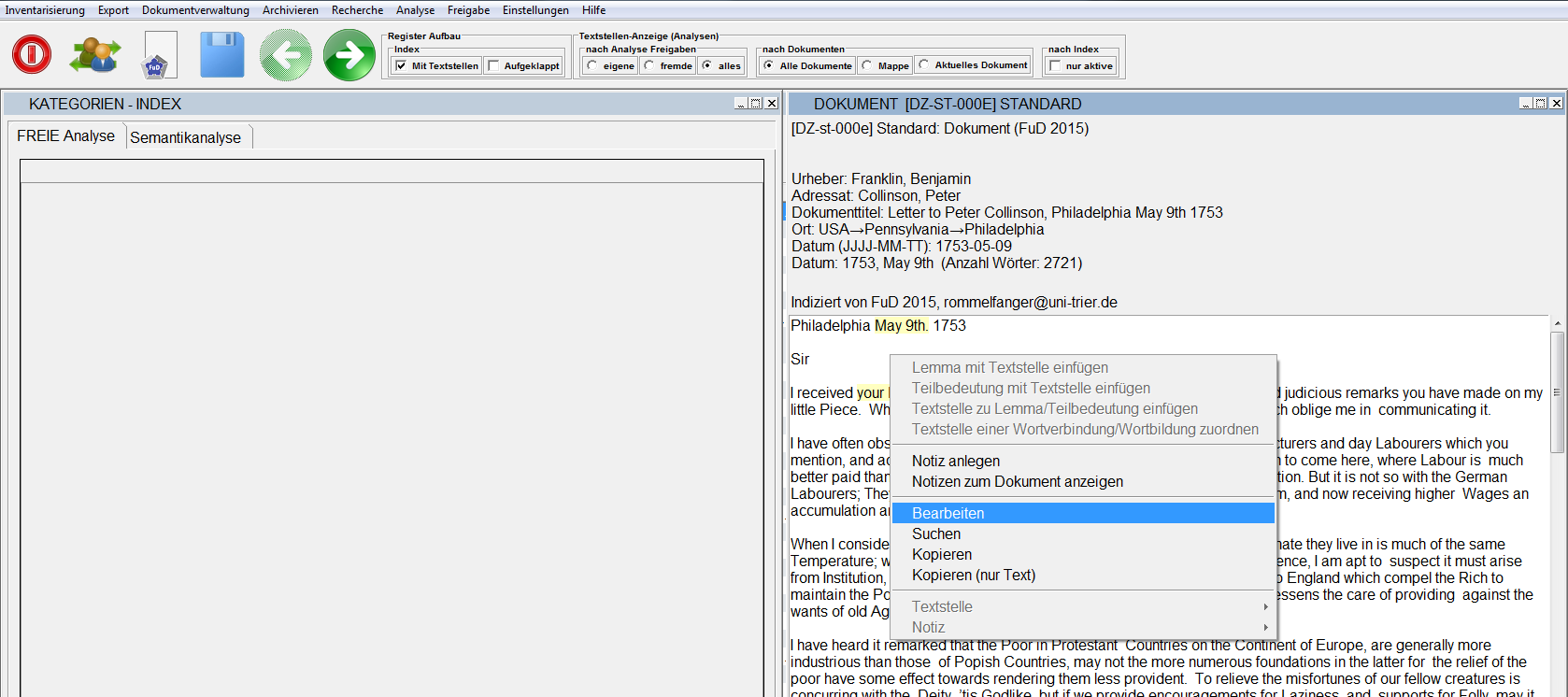The height and width of the screenshot is (697, 1568).
Task: Select the alles radio button
Action: (707, 65)
